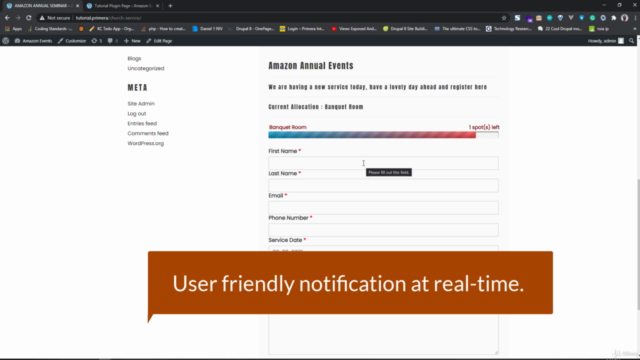This screenshot has height=360, width=640.
Task: Open the Chrome profile avatar
Action: click(x=624, y=18)
